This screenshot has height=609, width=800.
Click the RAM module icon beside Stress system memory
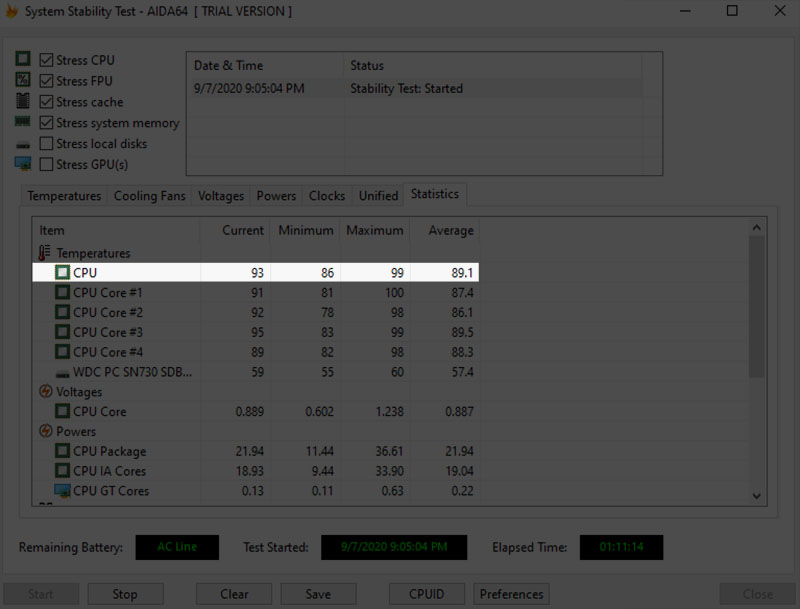click(x=23, y=121)
